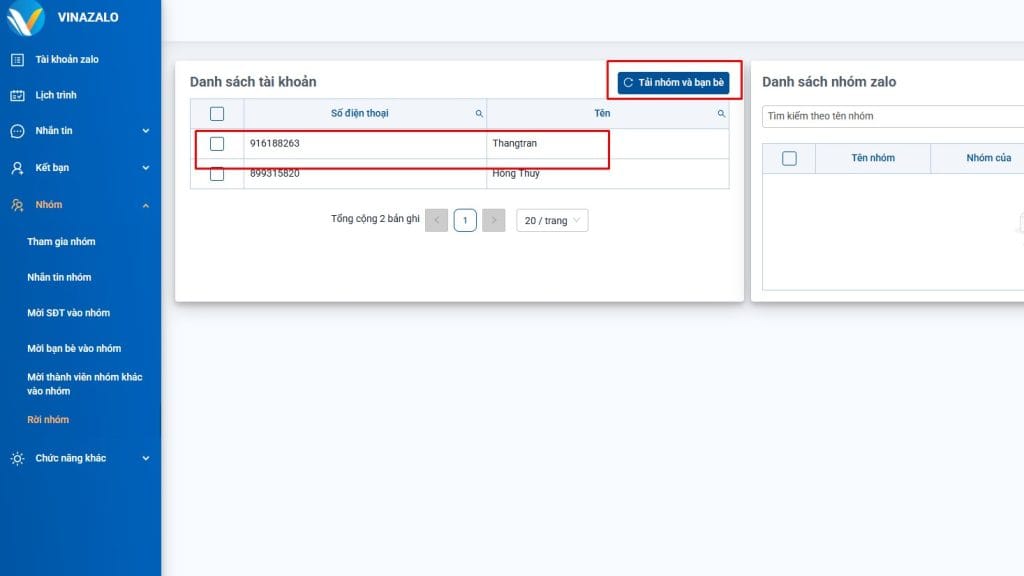Click the Tải nhóm và bạn bè button

pos(673,82)
